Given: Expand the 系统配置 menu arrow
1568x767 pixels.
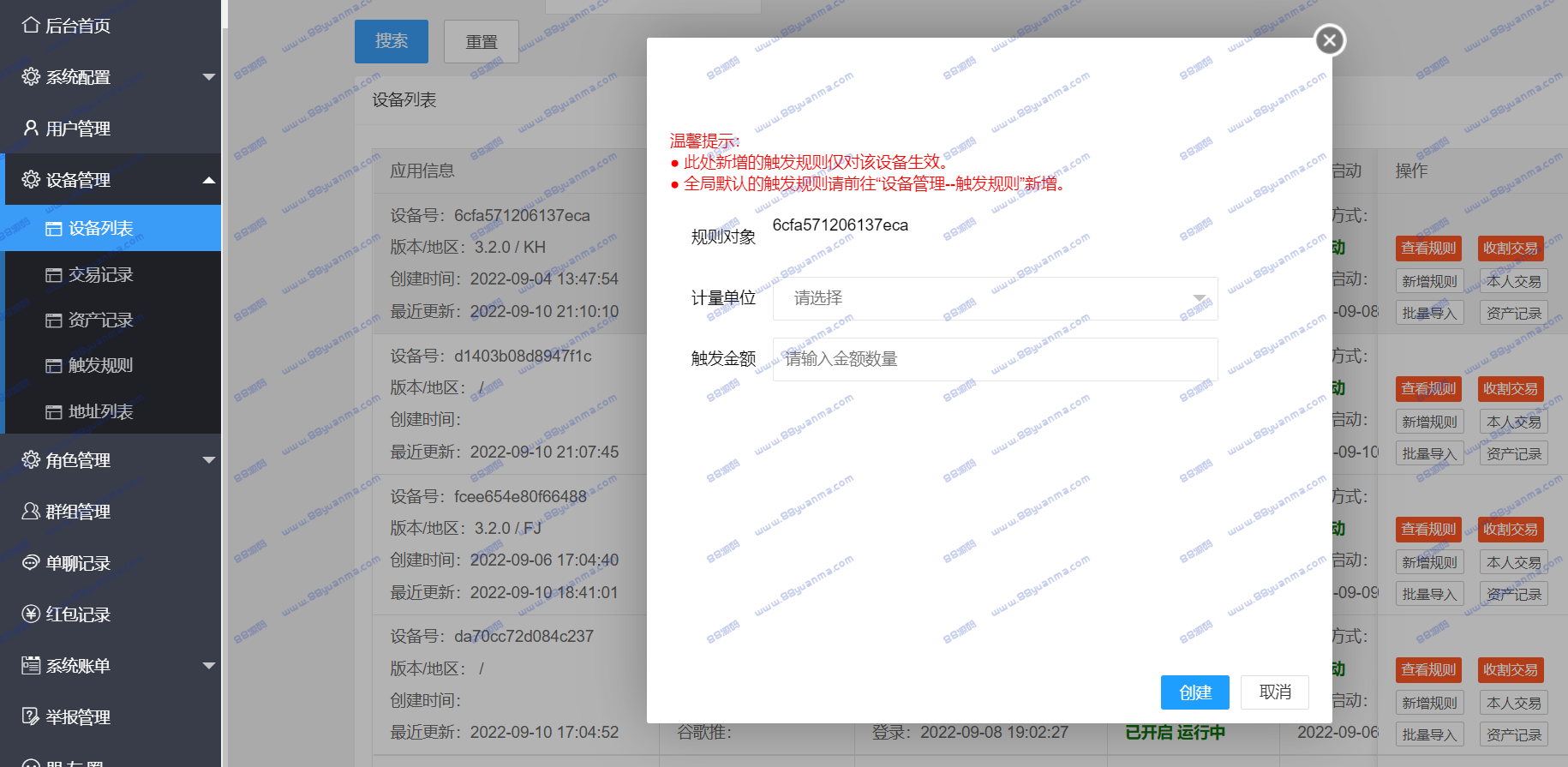Looking at the screenshot, I should pyautogui.click(x=208, y=77).
